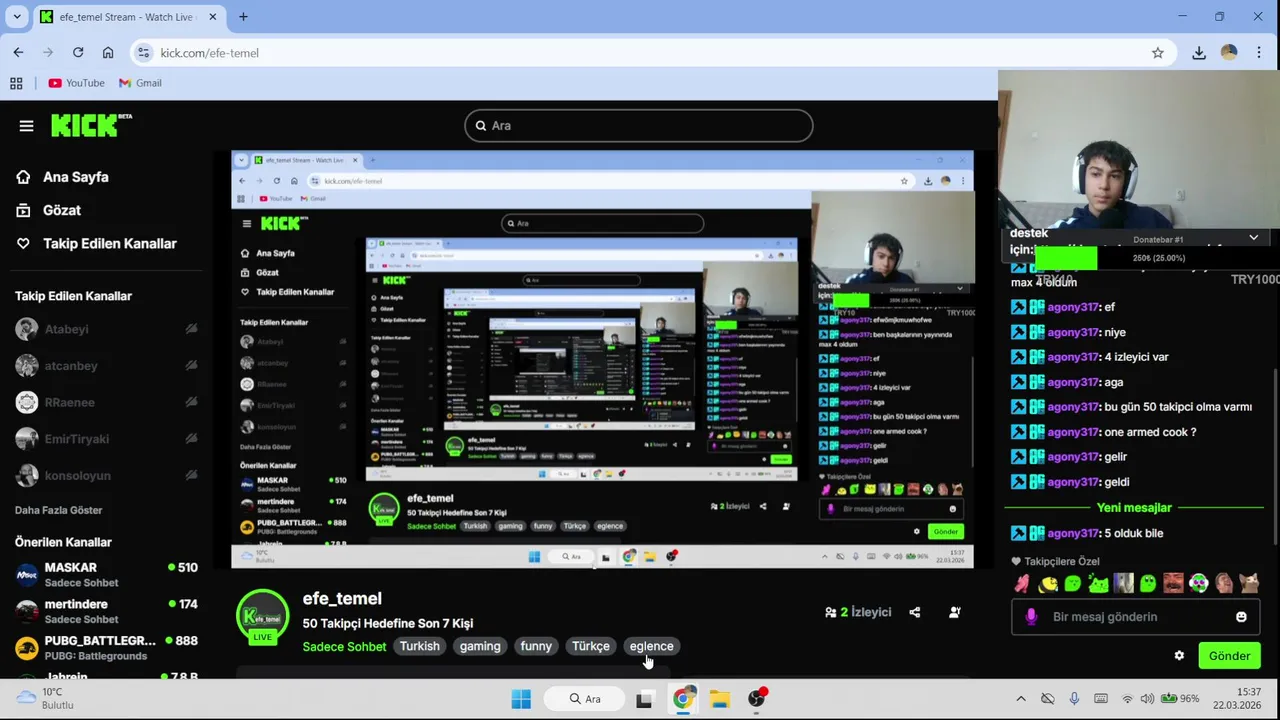The height and width of the screenshot is (720, 1280).
Task: Open the efe_temel channel name
Action: pyautogui.click(x=342, y=598)
